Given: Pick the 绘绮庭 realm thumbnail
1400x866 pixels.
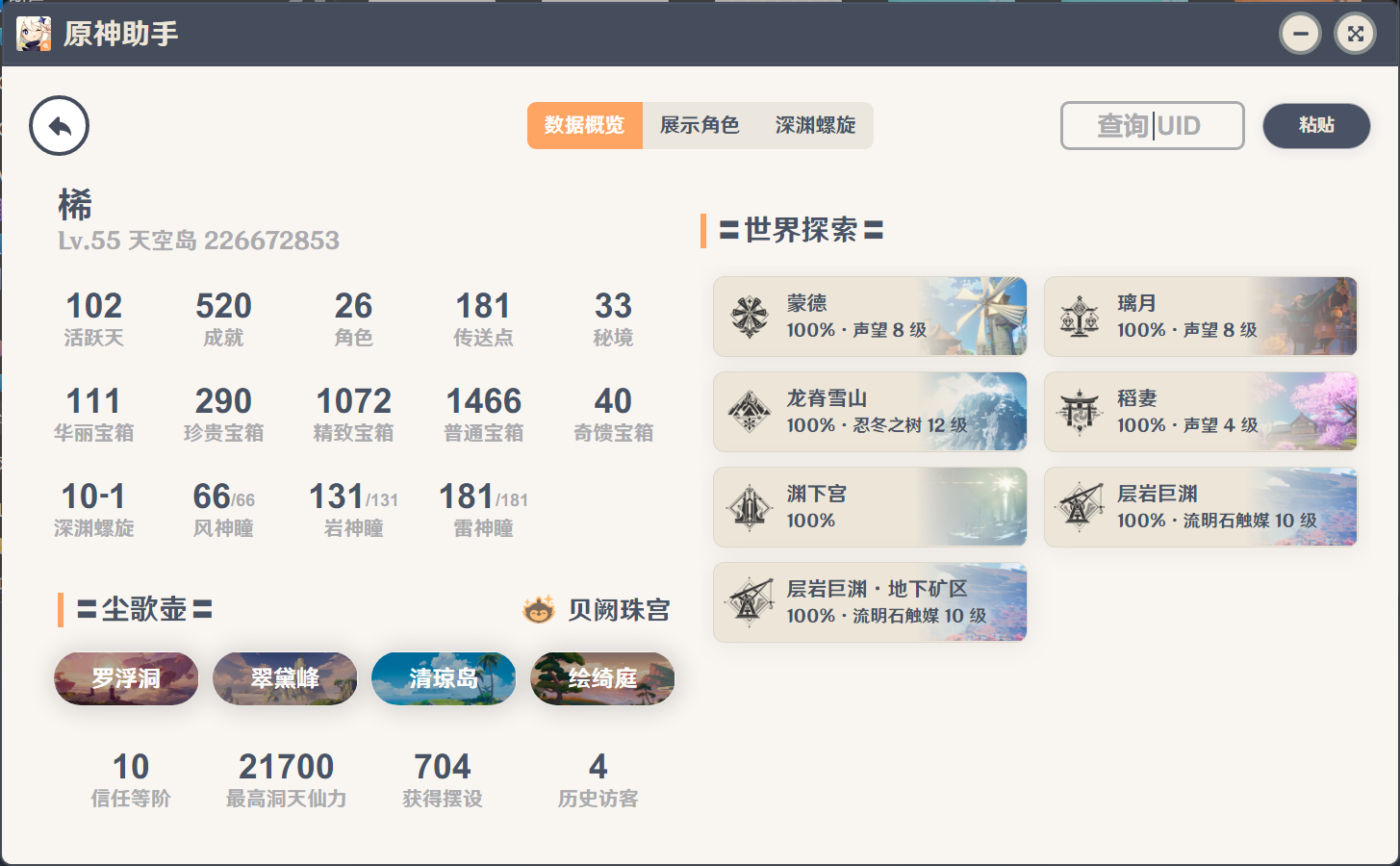Looking at the screenshot, I should click(602, 678).
